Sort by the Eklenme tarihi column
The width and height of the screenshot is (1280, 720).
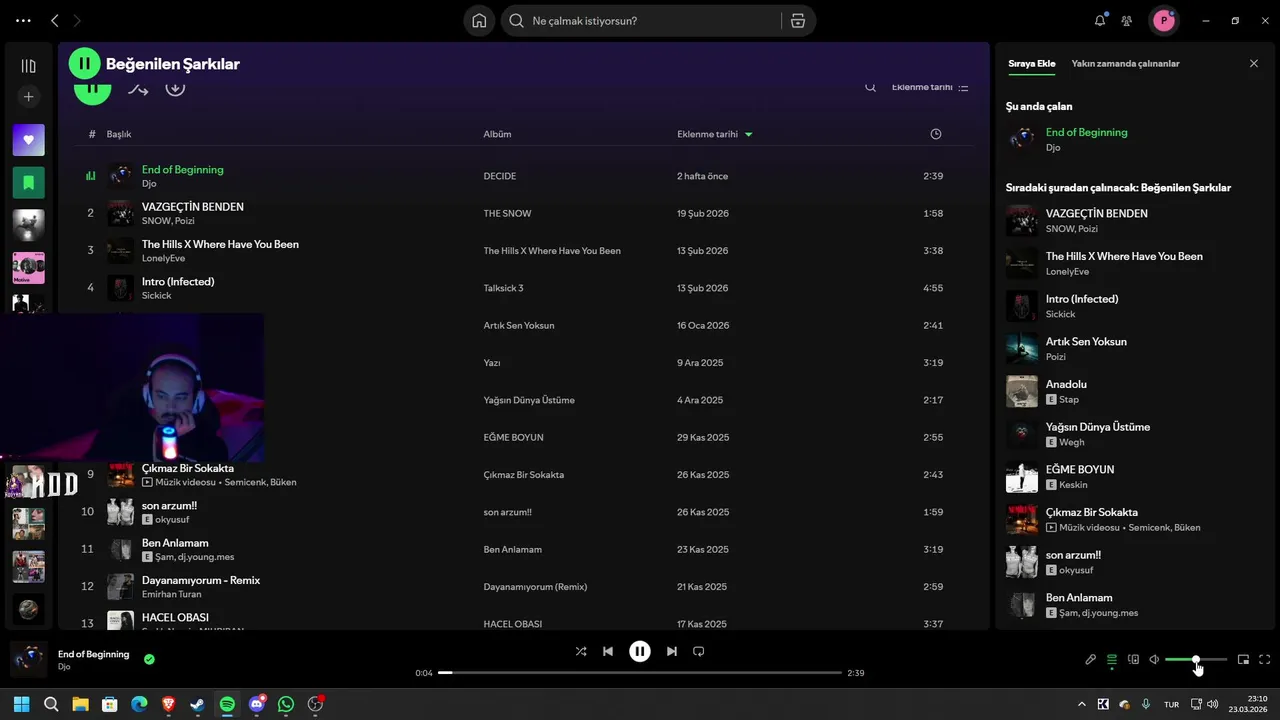714,134
